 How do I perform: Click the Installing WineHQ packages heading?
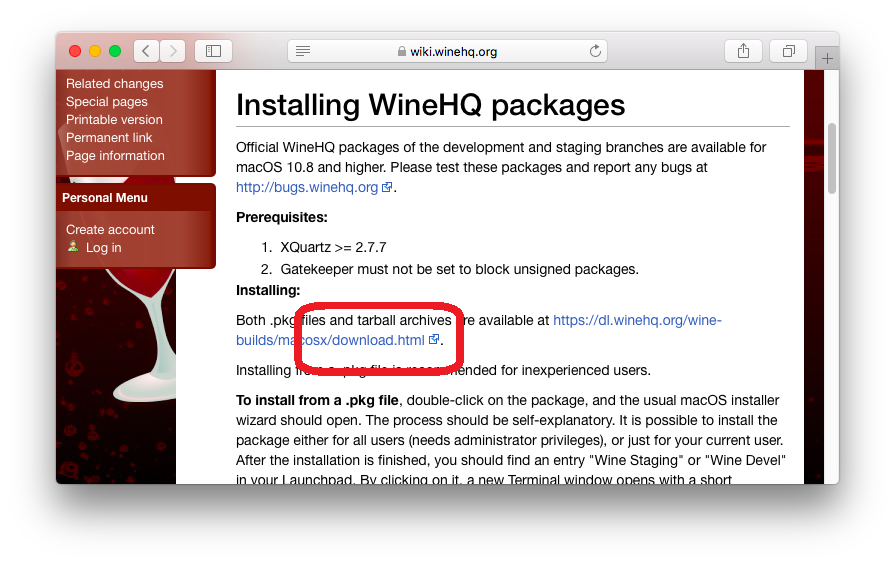point(430,105)
